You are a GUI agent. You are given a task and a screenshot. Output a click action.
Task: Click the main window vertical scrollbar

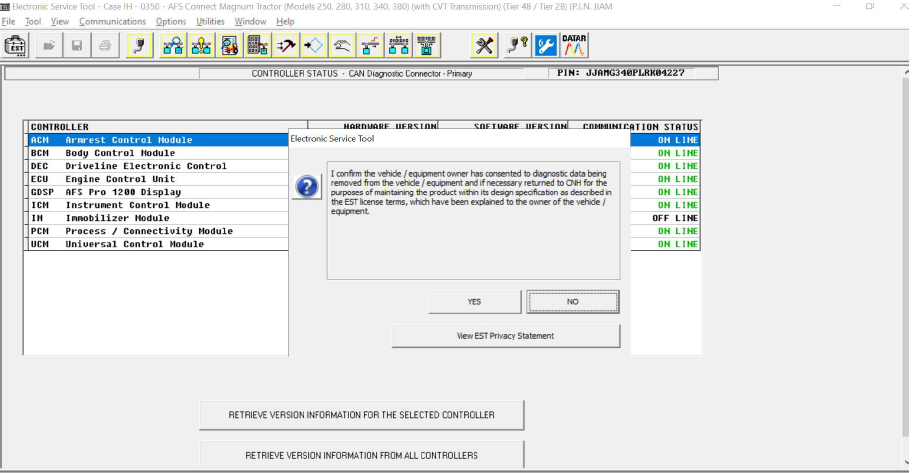tap(906, 268)
